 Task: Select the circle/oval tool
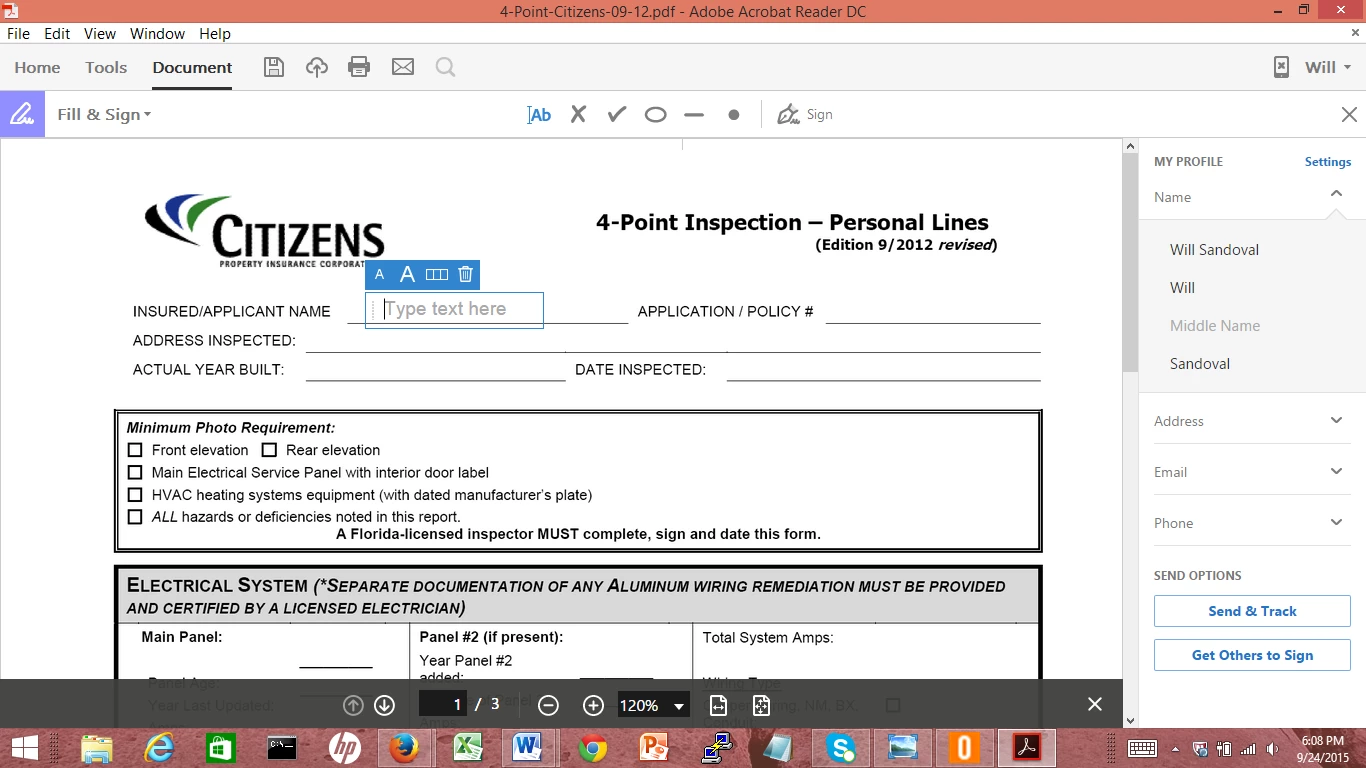pyautogui.click(x=655, y=115)
